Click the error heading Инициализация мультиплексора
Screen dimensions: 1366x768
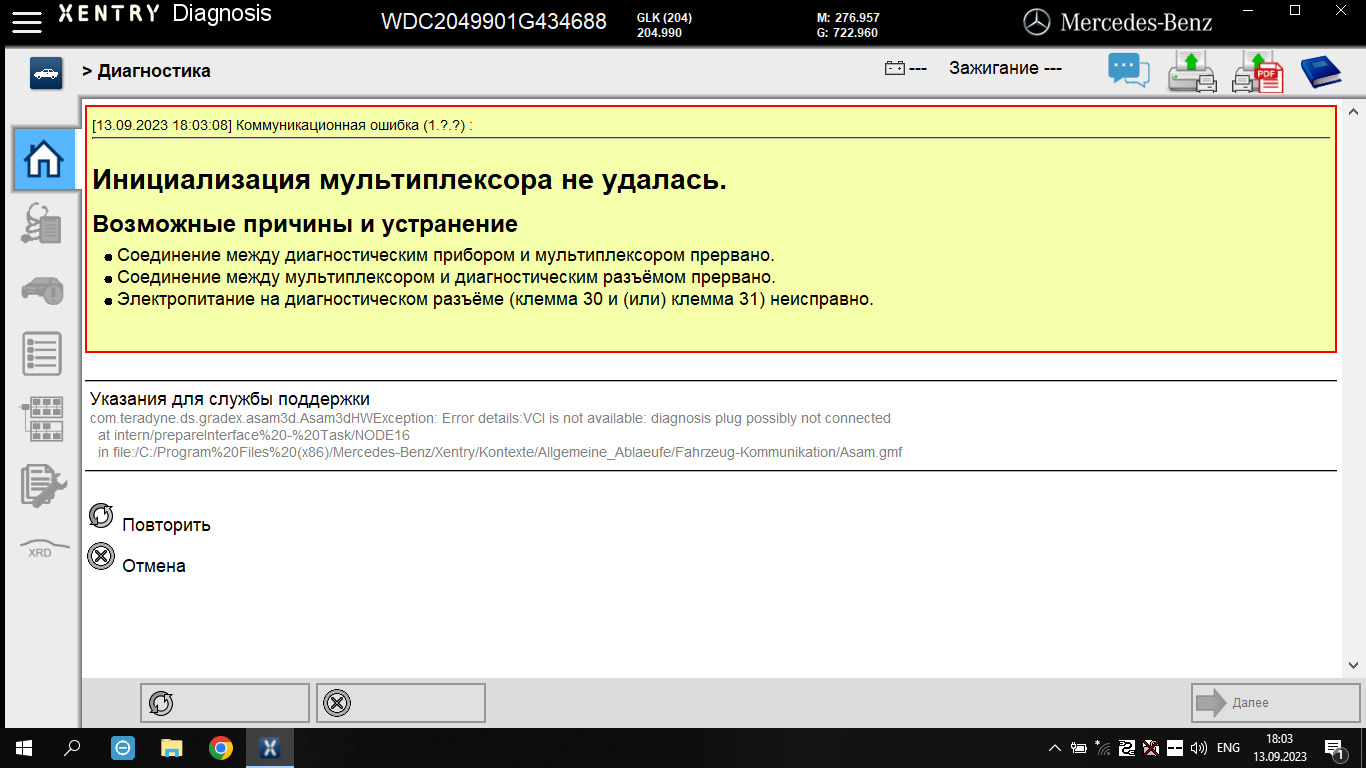[409, 181]
